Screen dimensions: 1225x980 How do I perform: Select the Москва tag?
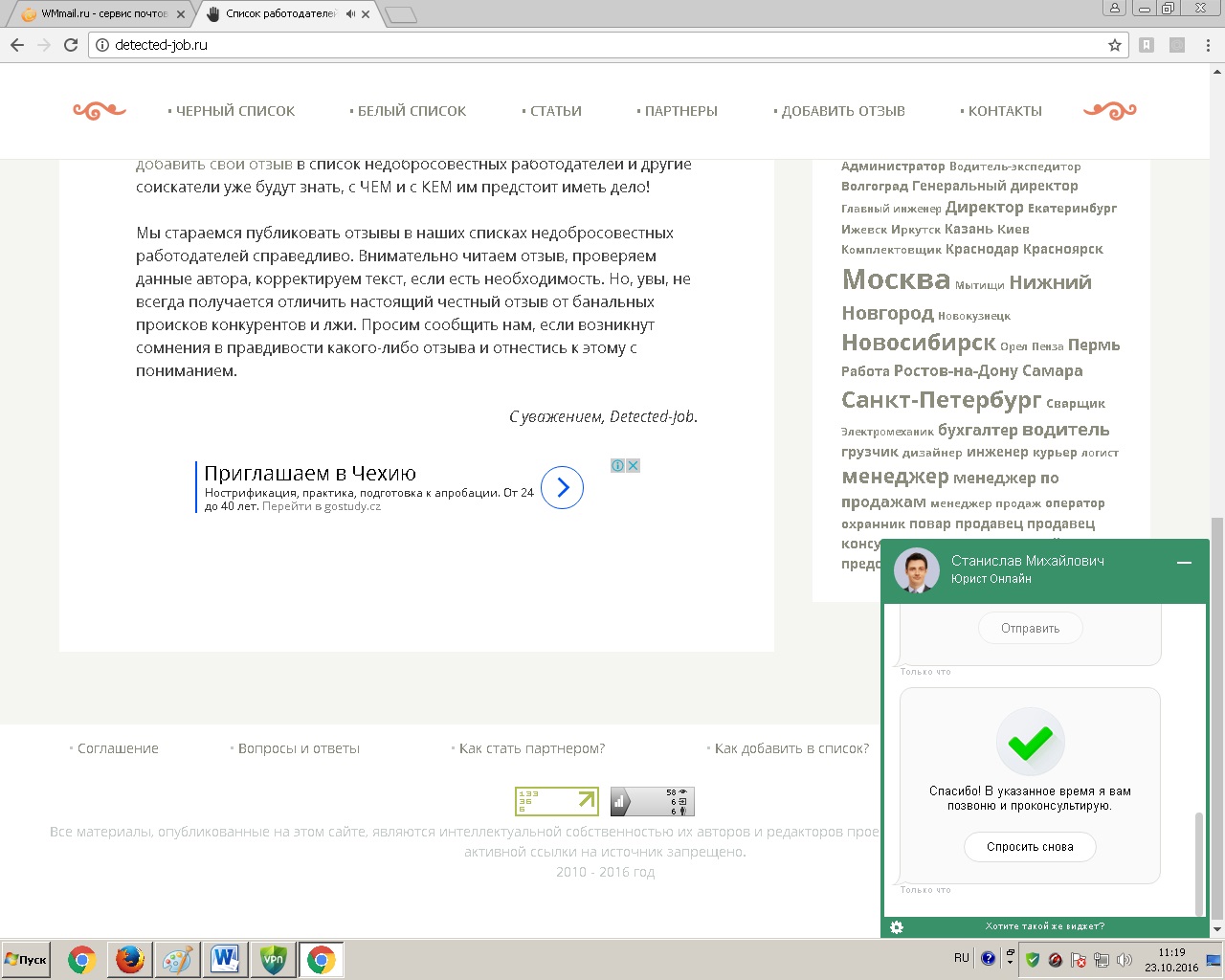(x=896, y=279)
